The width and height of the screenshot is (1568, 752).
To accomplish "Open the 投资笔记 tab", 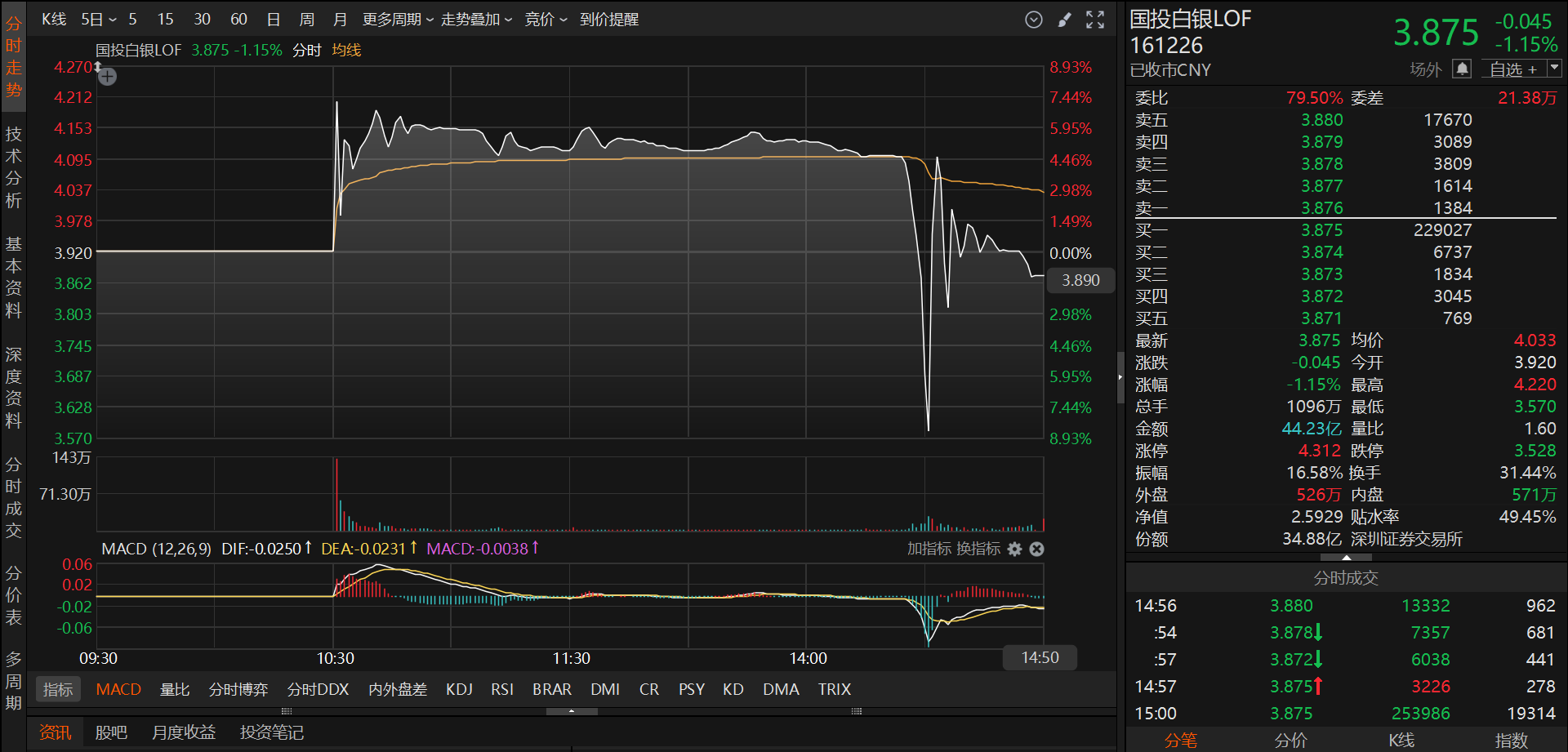I will click(x=272, y=732).
